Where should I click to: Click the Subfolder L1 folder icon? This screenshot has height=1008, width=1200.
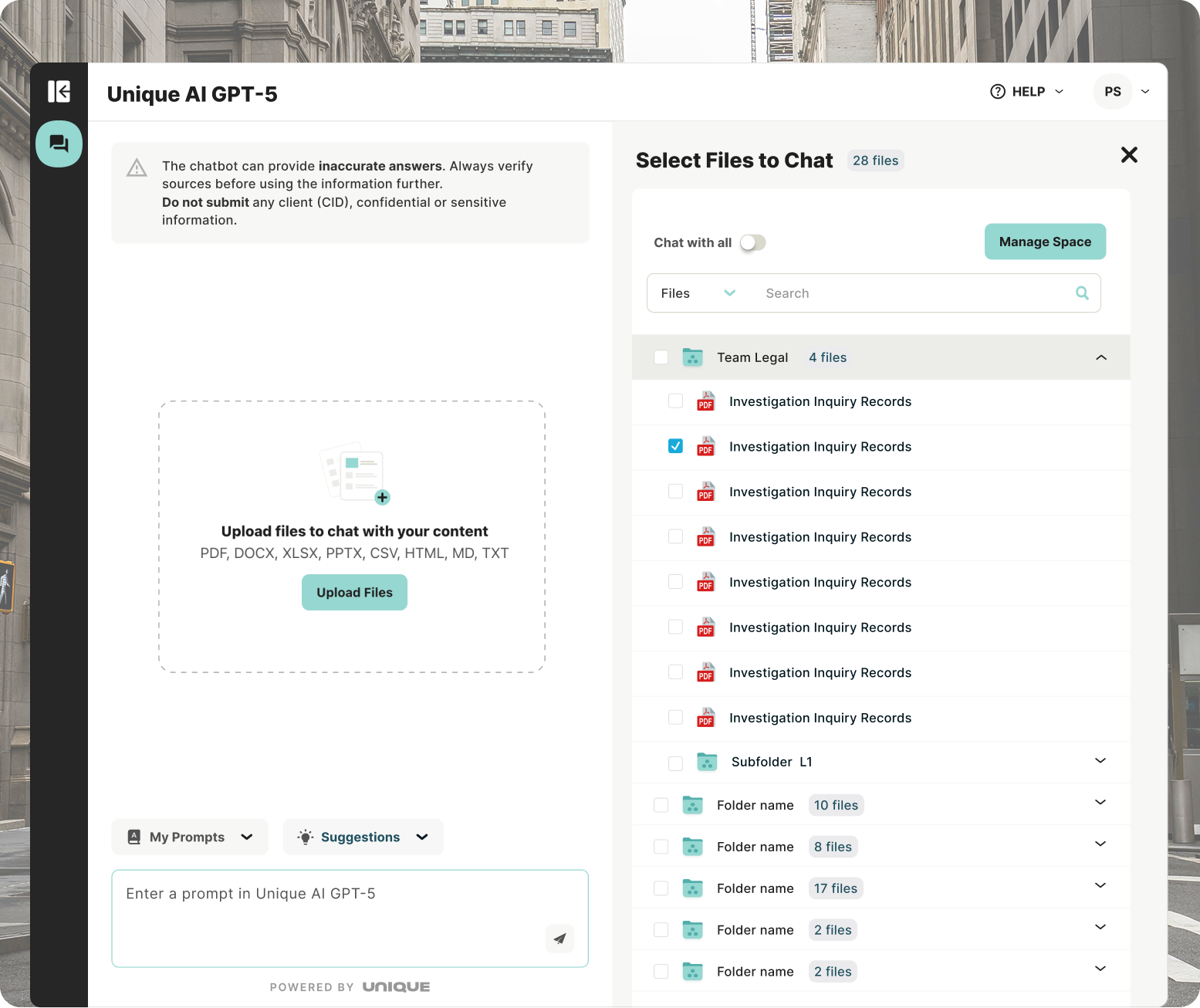pyautogui.click(x=707, y=763)
